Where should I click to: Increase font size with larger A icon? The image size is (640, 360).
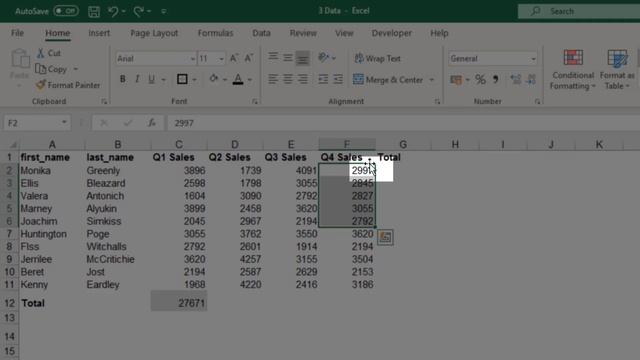tap(234, 58)
